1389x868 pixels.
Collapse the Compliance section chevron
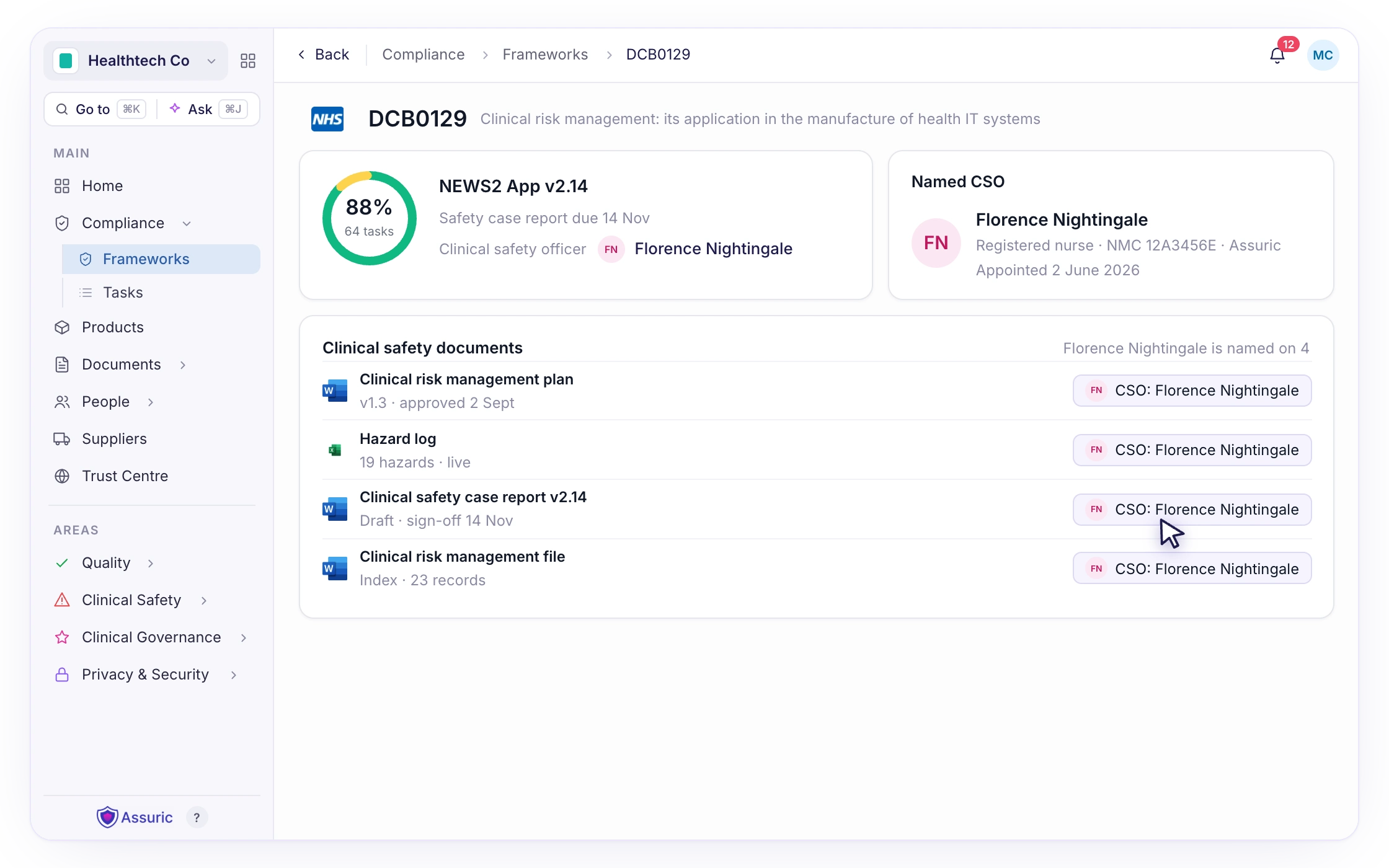point(187,223)
